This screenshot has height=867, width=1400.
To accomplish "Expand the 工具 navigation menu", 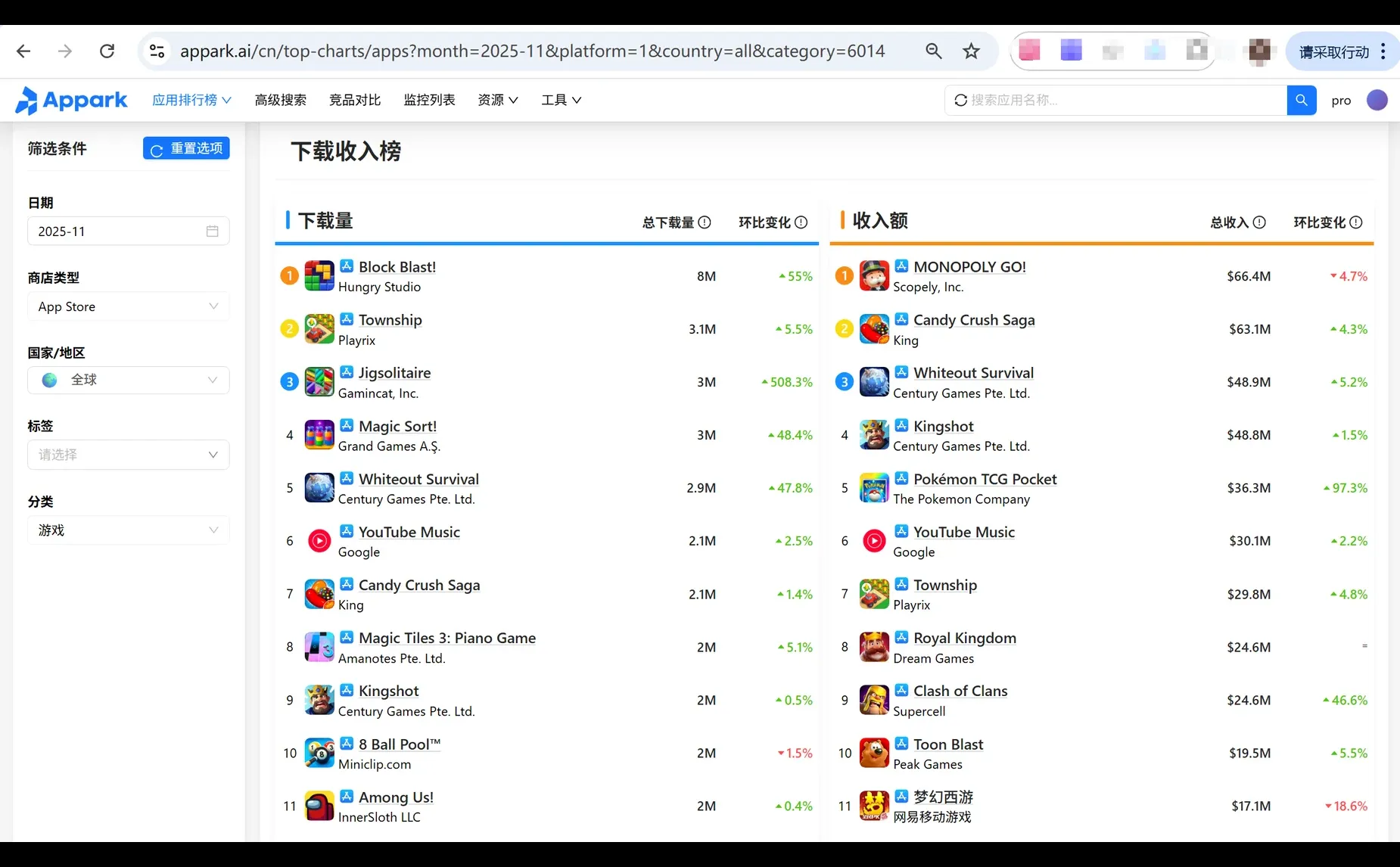I will (562, 100).
